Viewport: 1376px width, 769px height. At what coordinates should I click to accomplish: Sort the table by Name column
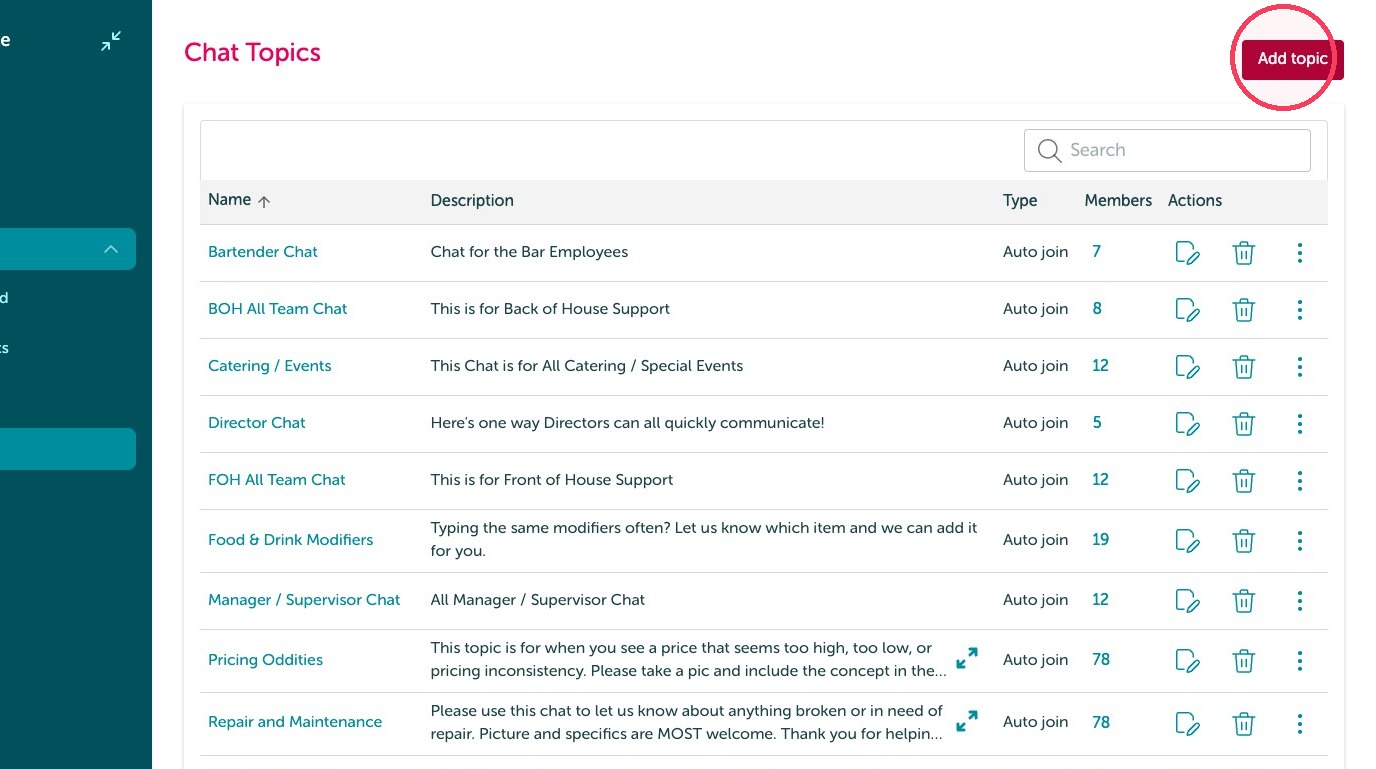coord(239,200)
